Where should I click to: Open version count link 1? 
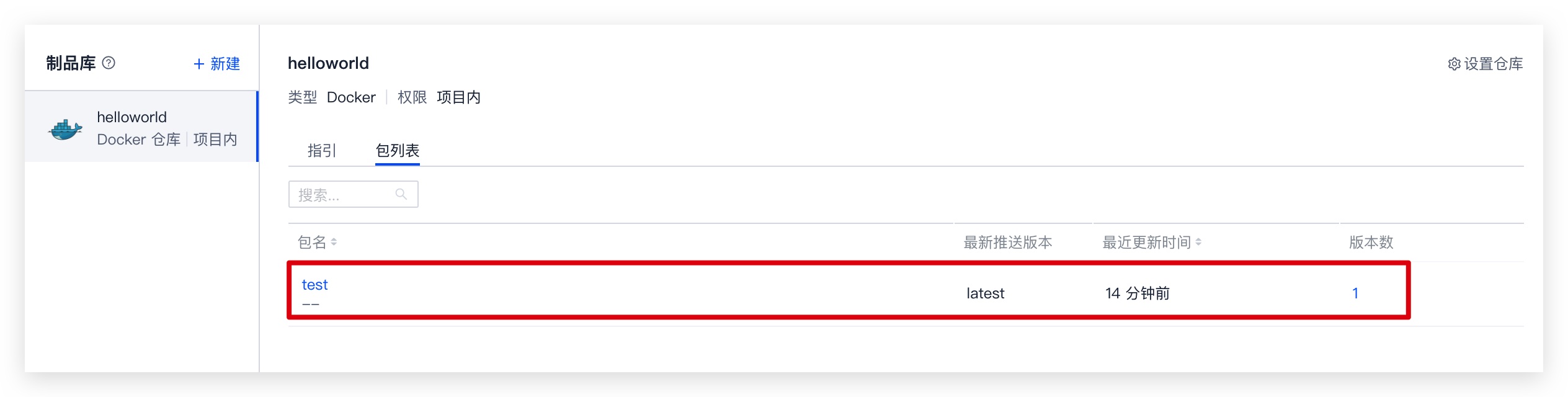pyautogui.click(x=1355, y=293)
